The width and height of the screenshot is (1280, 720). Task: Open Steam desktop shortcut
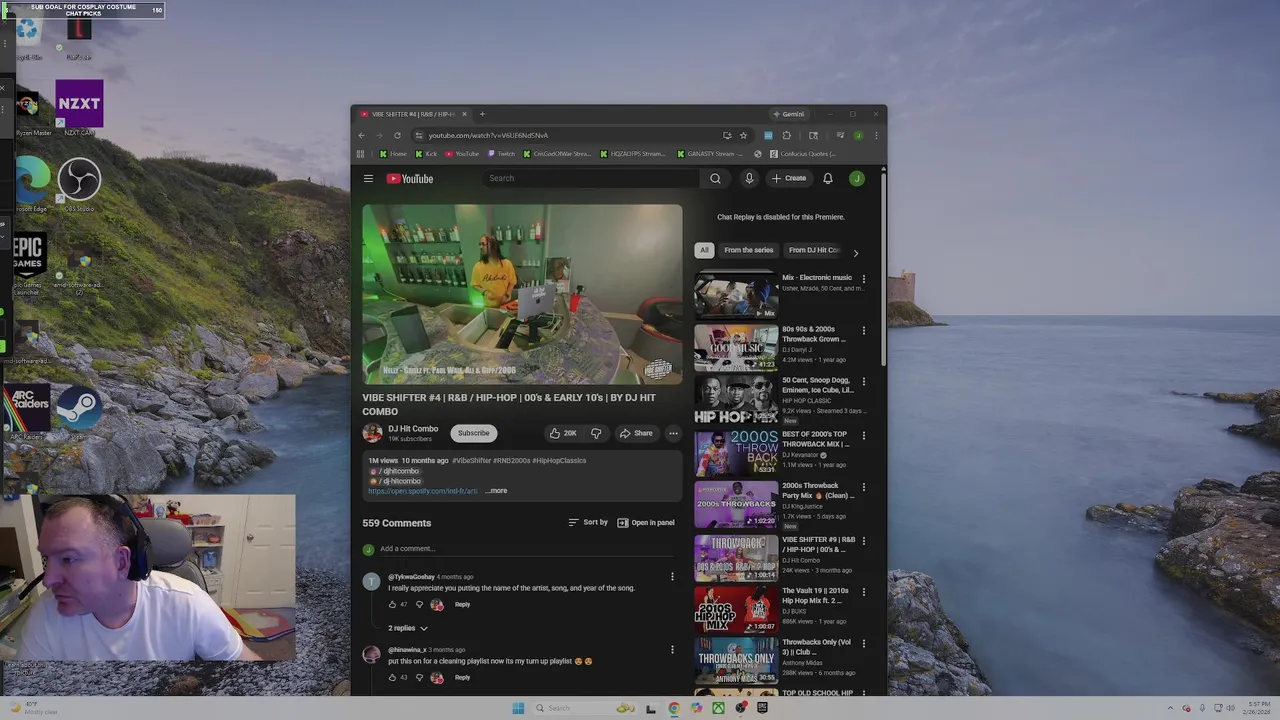coord(79,413)
